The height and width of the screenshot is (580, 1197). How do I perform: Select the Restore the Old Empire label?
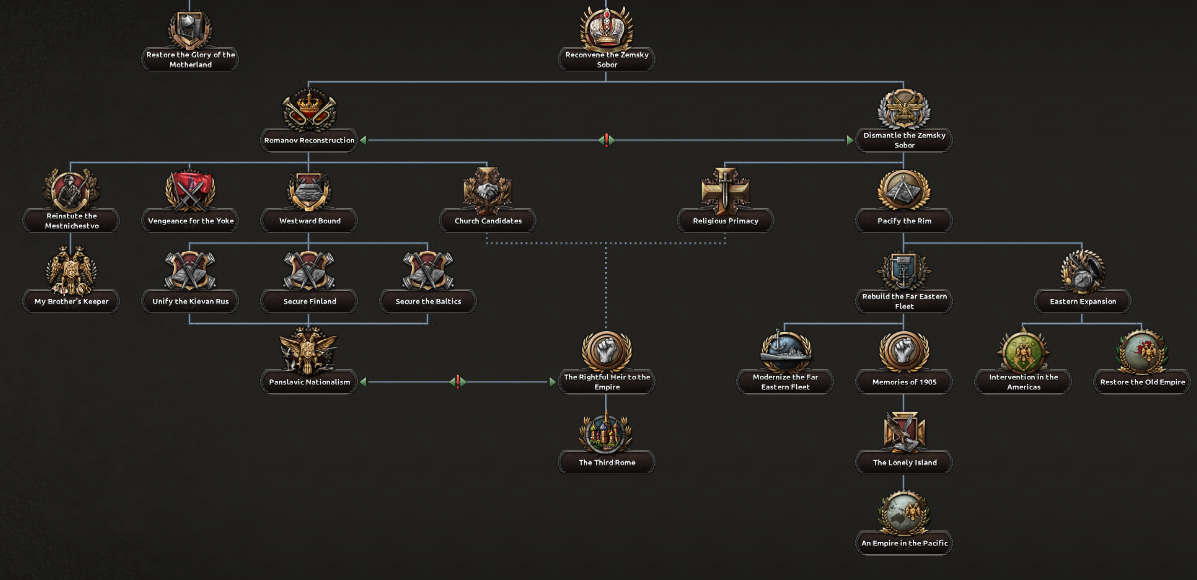[1141, 382]
